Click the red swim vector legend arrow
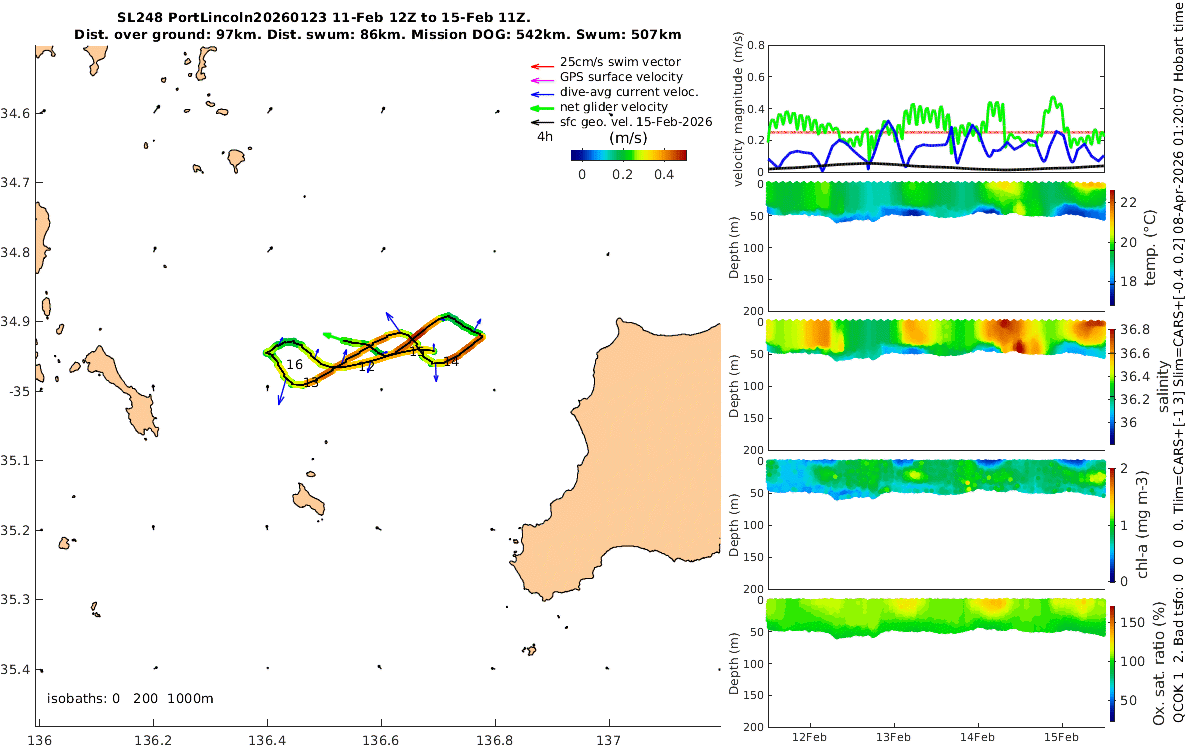The image size is (1200, 750). pyautogui.click(x=540, y=62)
